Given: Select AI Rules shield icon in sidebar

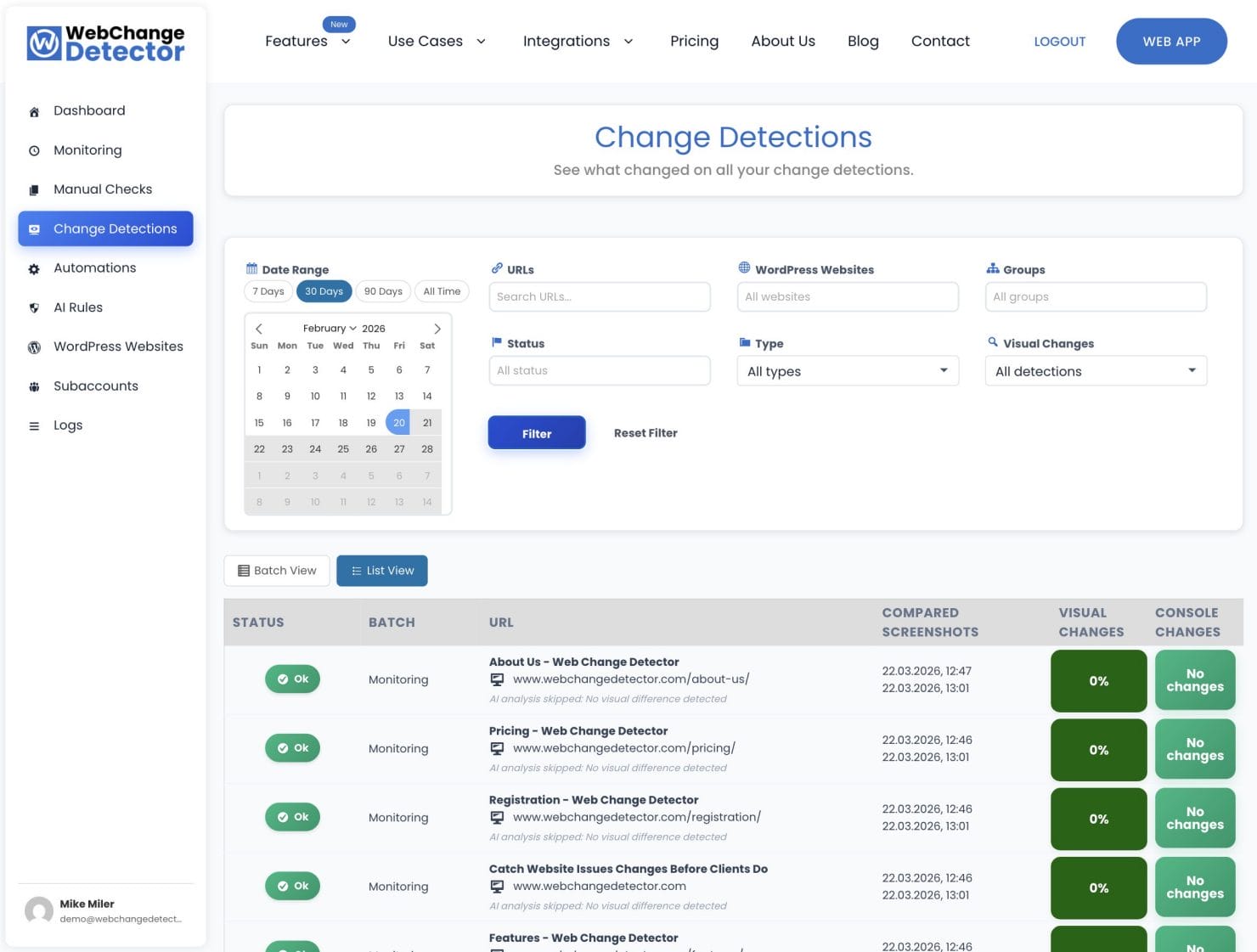Looking at the screenshot, I should click(34, 307).
